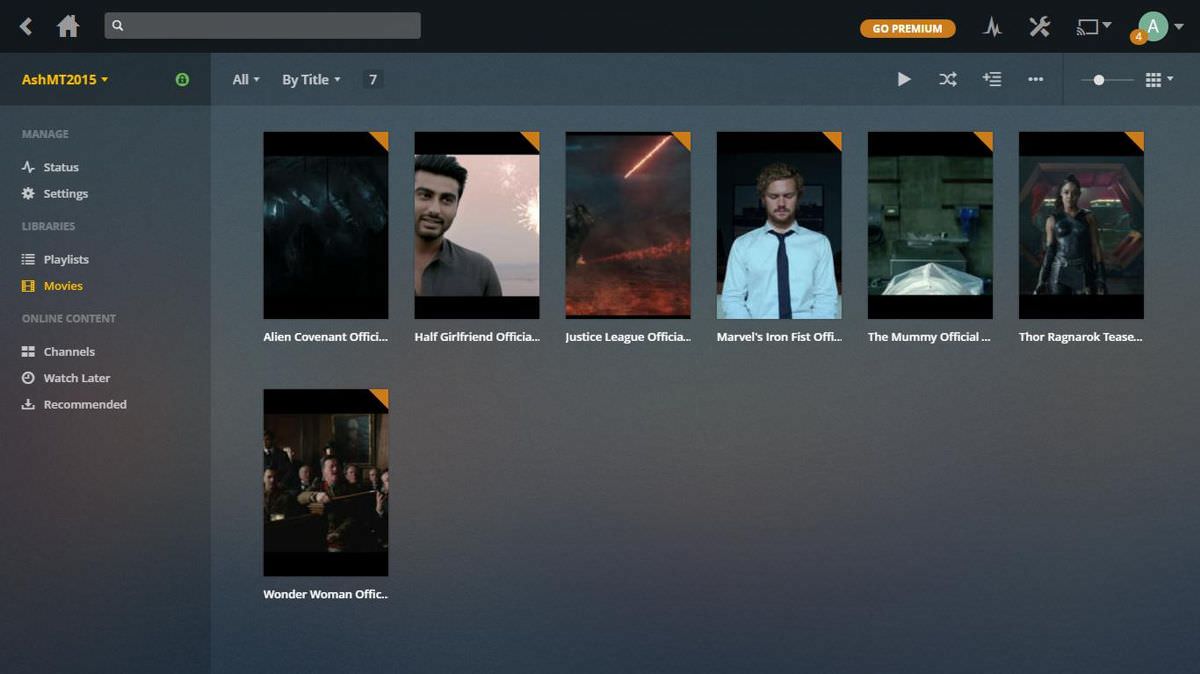This screenshot has width=1200, height=674.
Task: Click the Settings gear icon in sidebar
Action: 28,194
